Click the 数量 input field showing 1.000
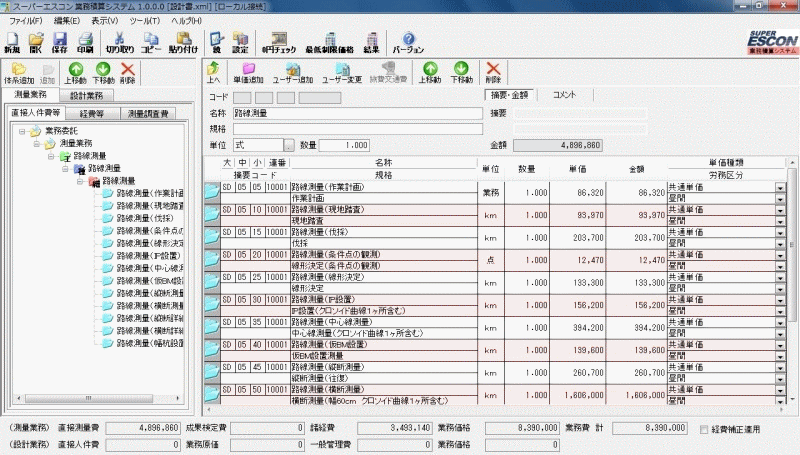Viewport: 800px width, 455px height. coord(345,146)
